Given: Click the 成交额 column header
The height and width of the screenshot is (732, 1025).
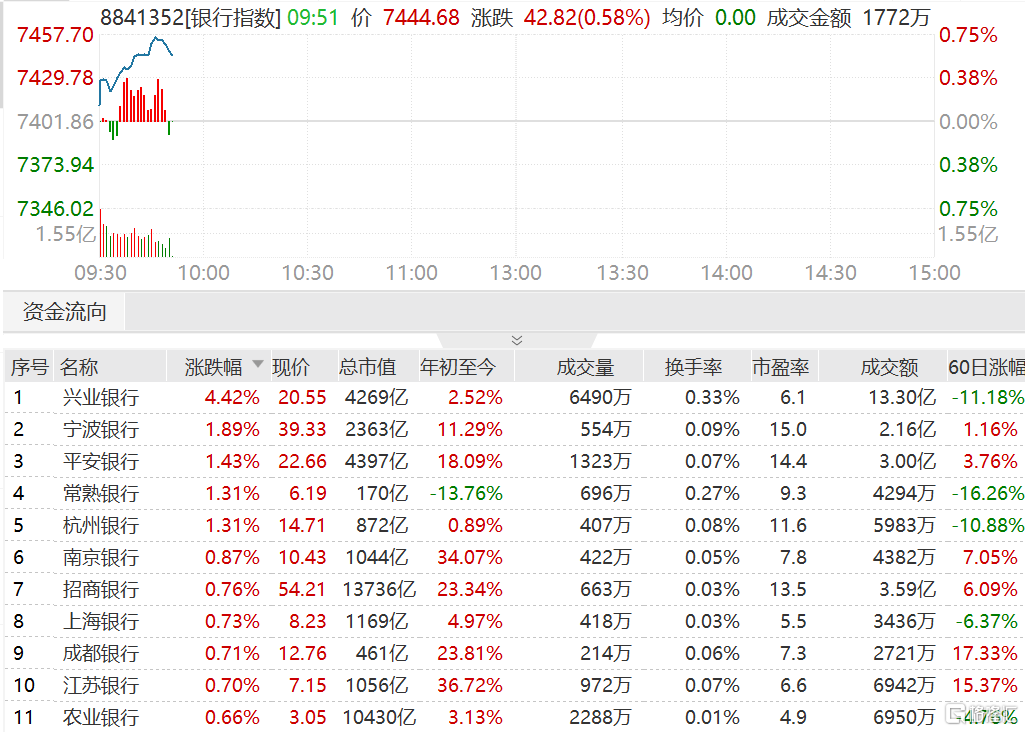Looking at the screenshot, I should 889,367.
